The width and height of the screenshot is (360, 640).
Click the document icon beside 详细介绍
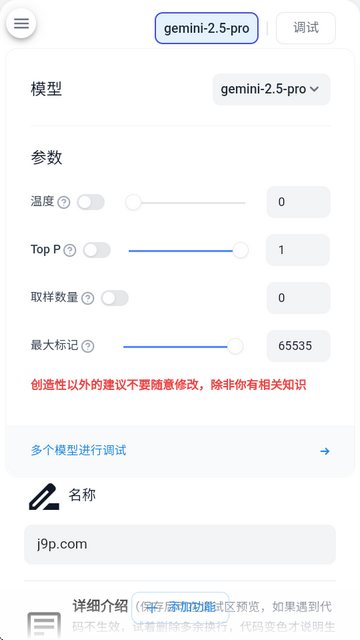coord(44,625)
